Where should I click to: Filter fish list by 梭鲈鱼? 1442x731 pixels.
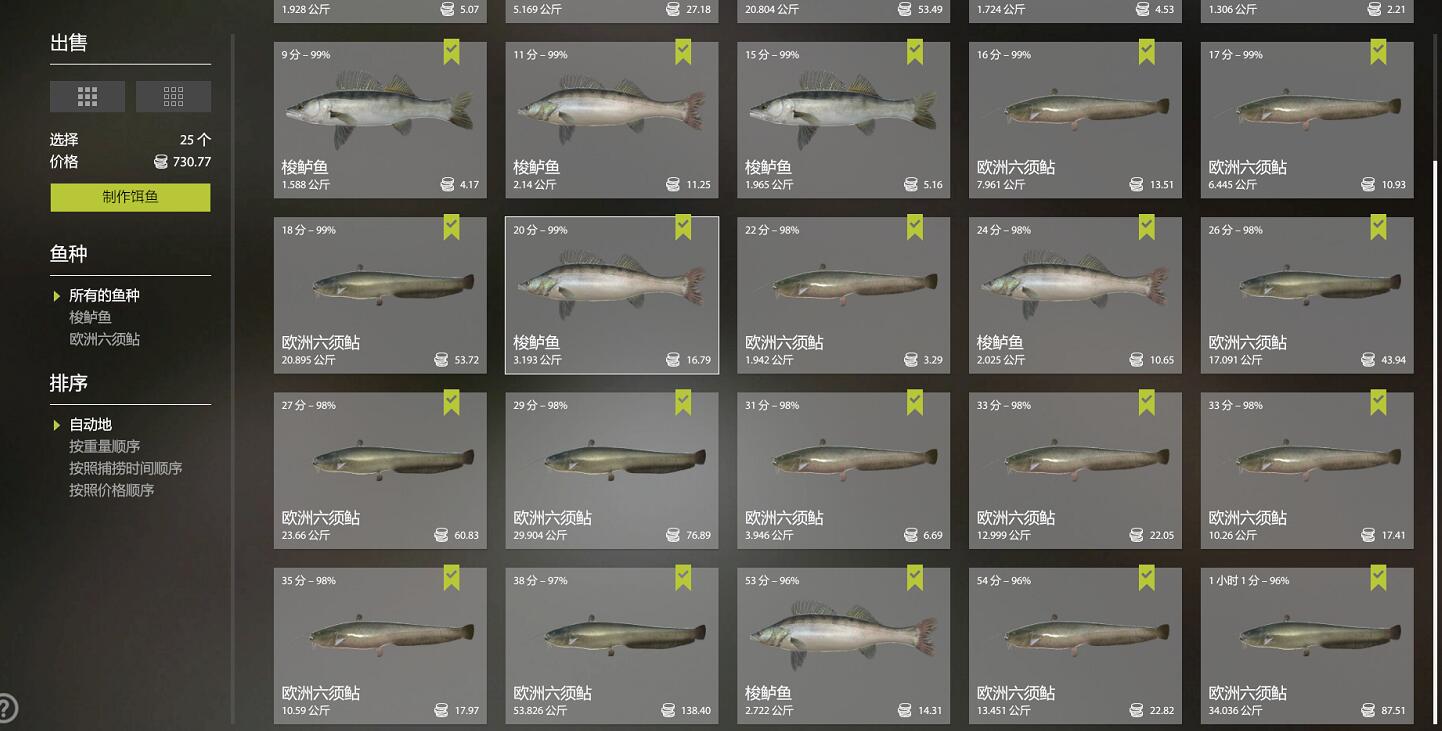click(90, 317)
